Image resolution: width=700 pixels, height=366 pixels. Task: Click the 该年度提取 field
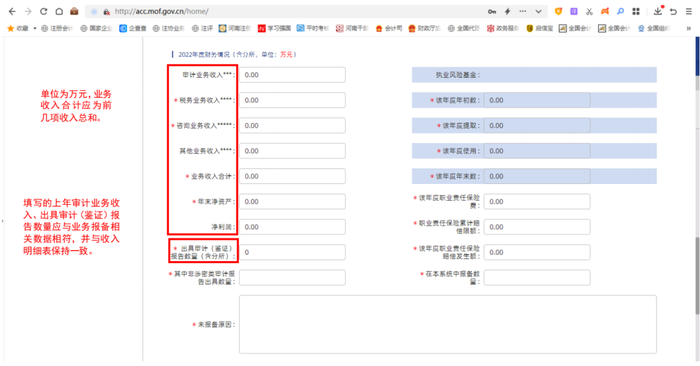pos(537,125)
